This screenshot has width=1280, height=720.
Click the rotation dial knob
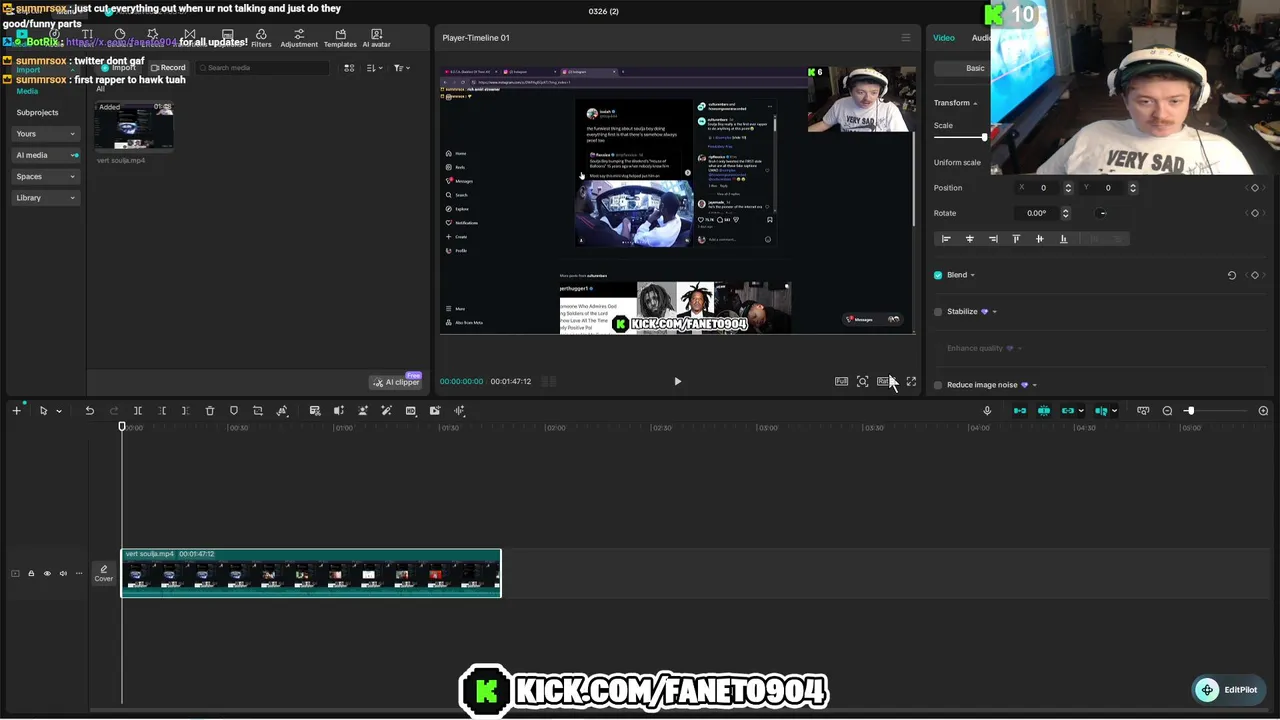click(1102, 213)
